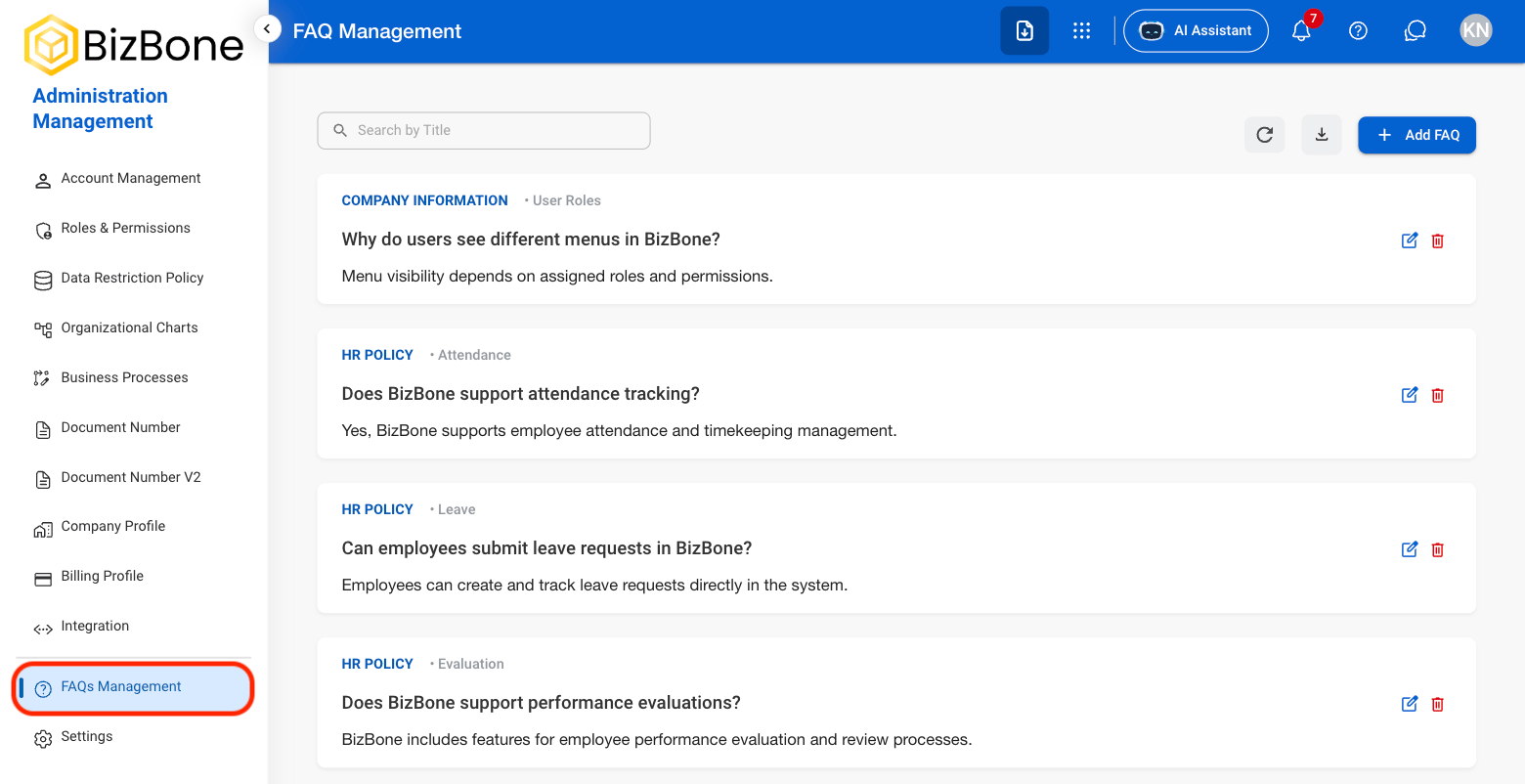This screenshot has width=1525, height=784.
Task: Click the Evaluation tag
Action: pos(470,664)
